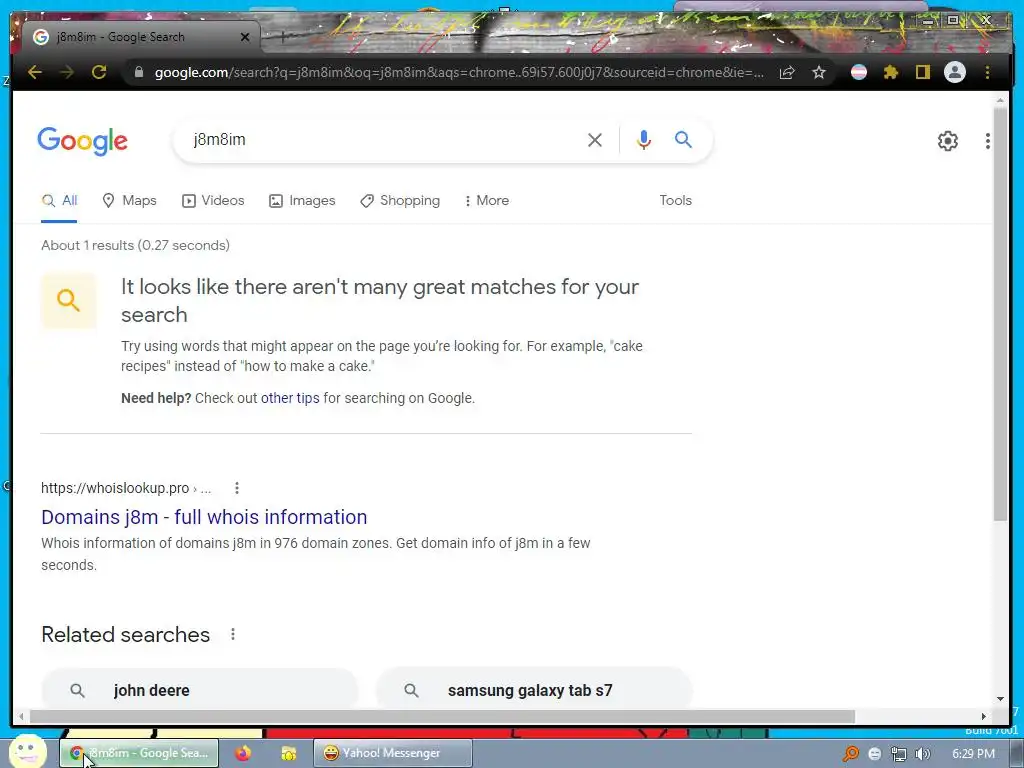This screenshot has width=1024, height=768.
Task: Share this page from the address bar
Action: [x=787, y=72]
